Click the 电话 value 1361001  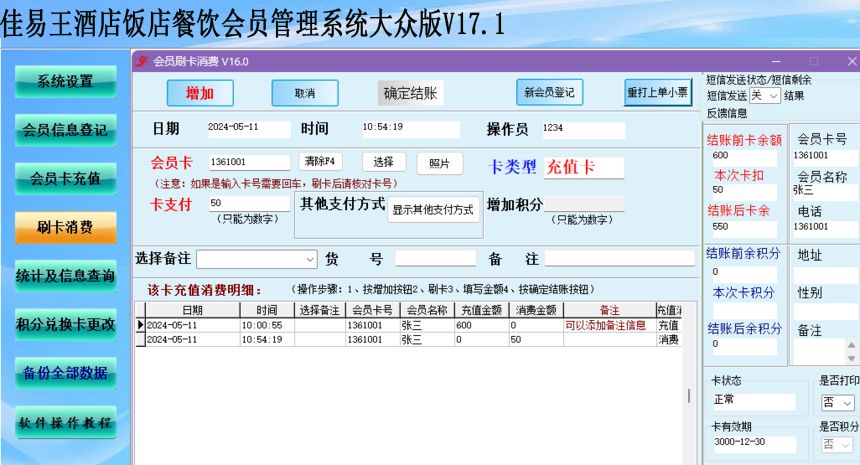pos(825,228)
